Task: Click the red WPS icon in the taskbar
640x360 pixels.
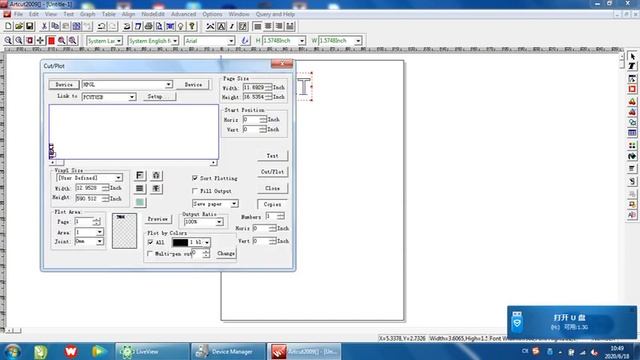Action: pos(71,351)
